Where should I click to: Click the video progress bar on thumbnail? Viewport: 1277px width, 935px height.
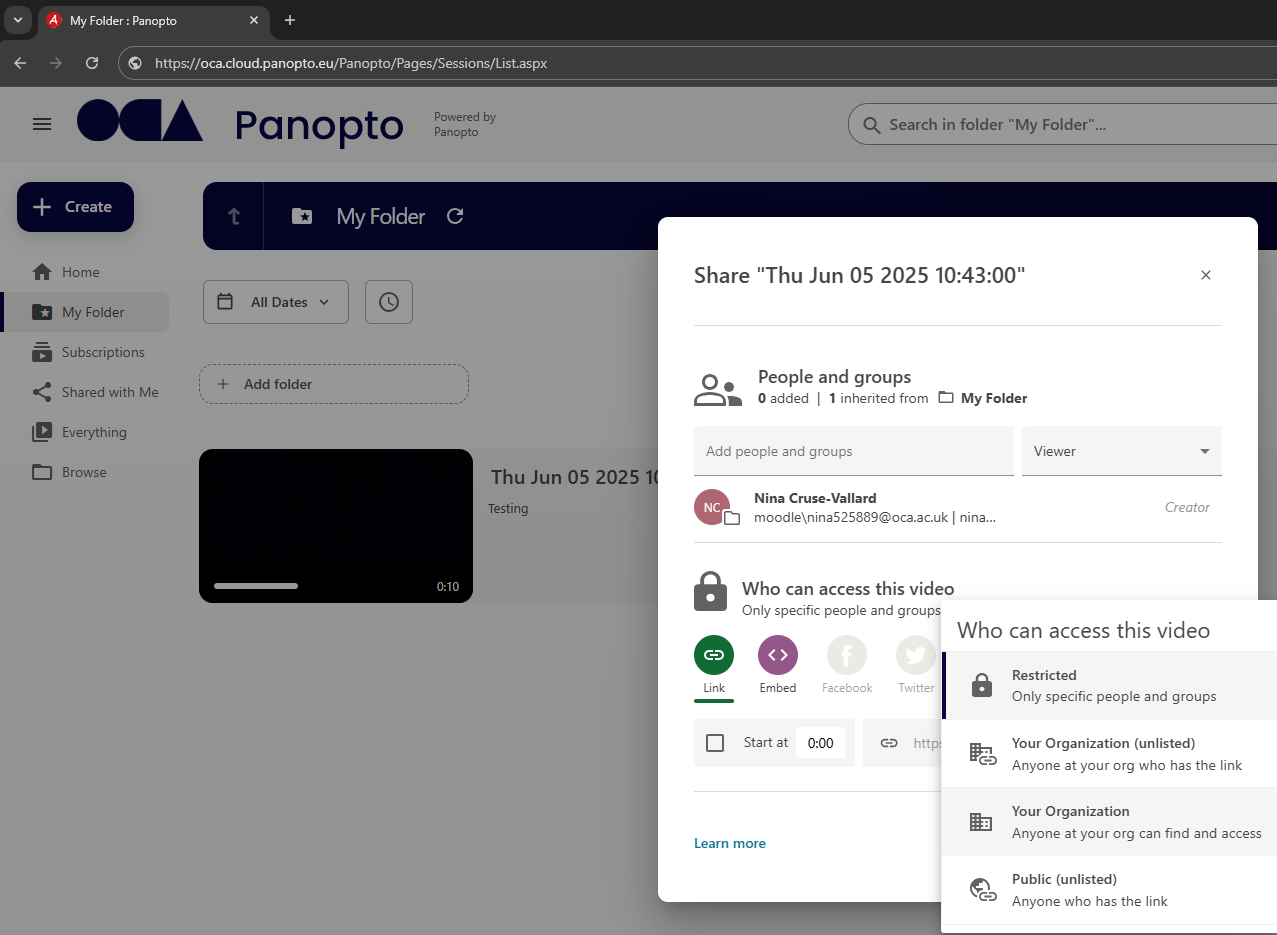[x=256, y=586]
